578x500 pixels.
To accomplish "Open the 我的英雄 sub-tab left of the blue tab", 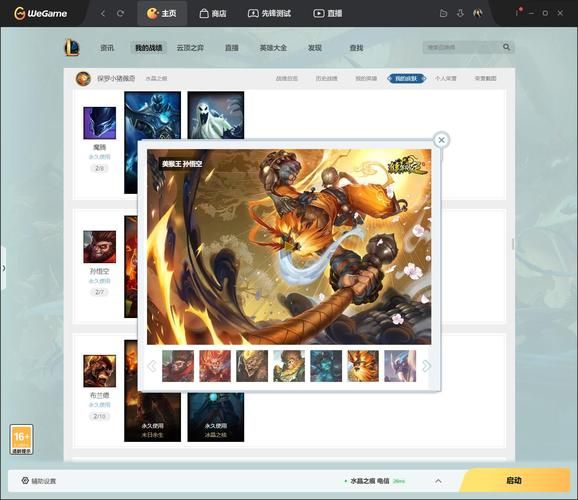I will 366,79.
